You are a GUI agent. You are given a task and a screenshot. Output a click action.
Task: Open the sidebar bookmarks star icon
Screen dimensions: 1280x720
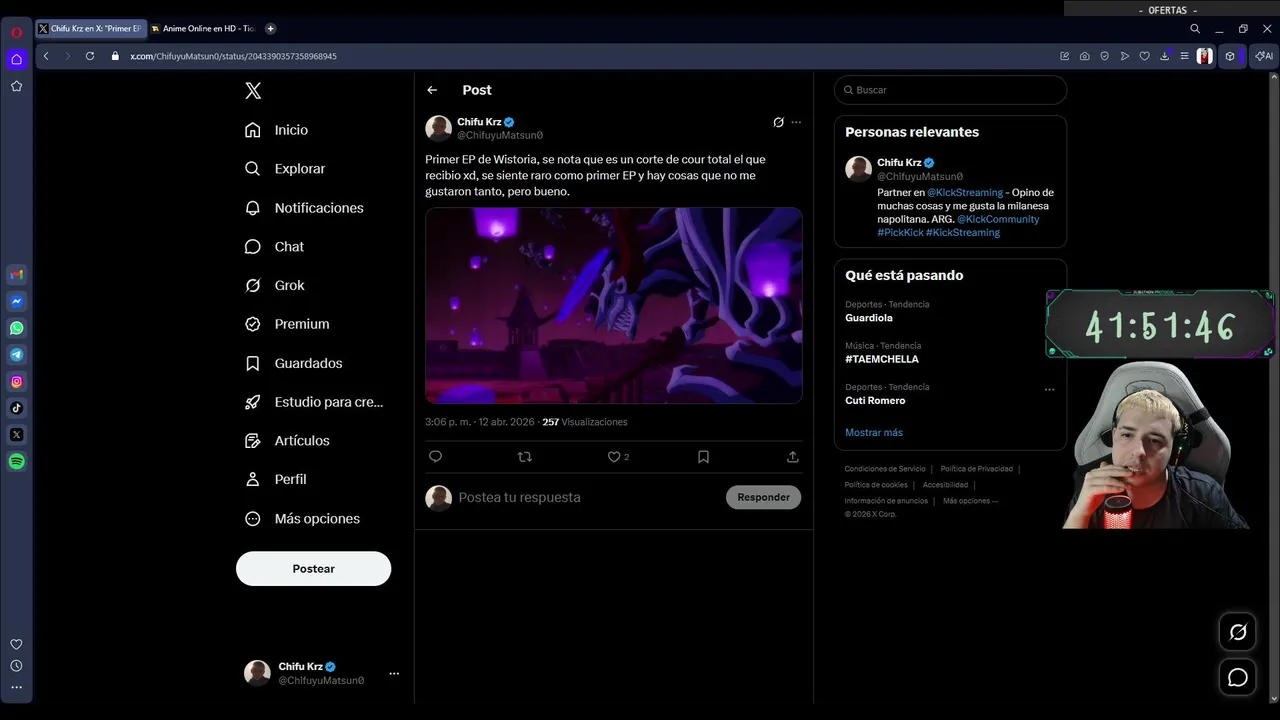(16, 86)
